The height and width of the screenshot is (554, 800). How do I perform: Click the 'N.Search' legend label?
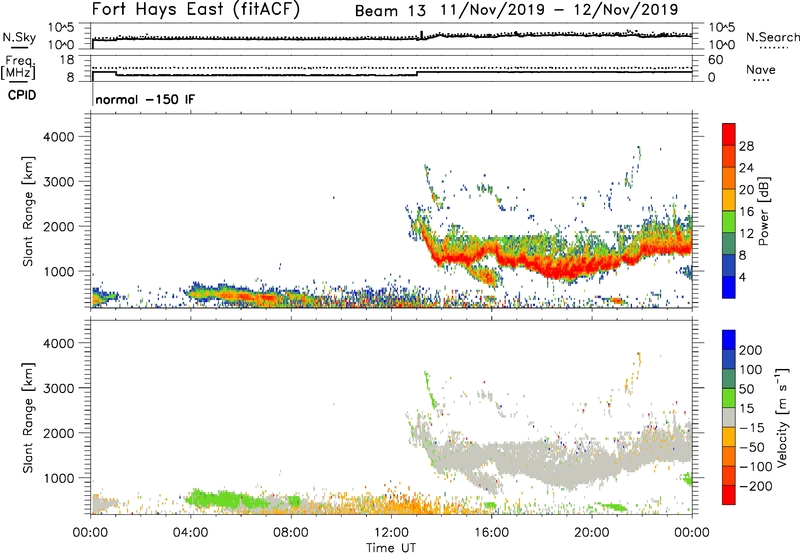click(772, 37)
